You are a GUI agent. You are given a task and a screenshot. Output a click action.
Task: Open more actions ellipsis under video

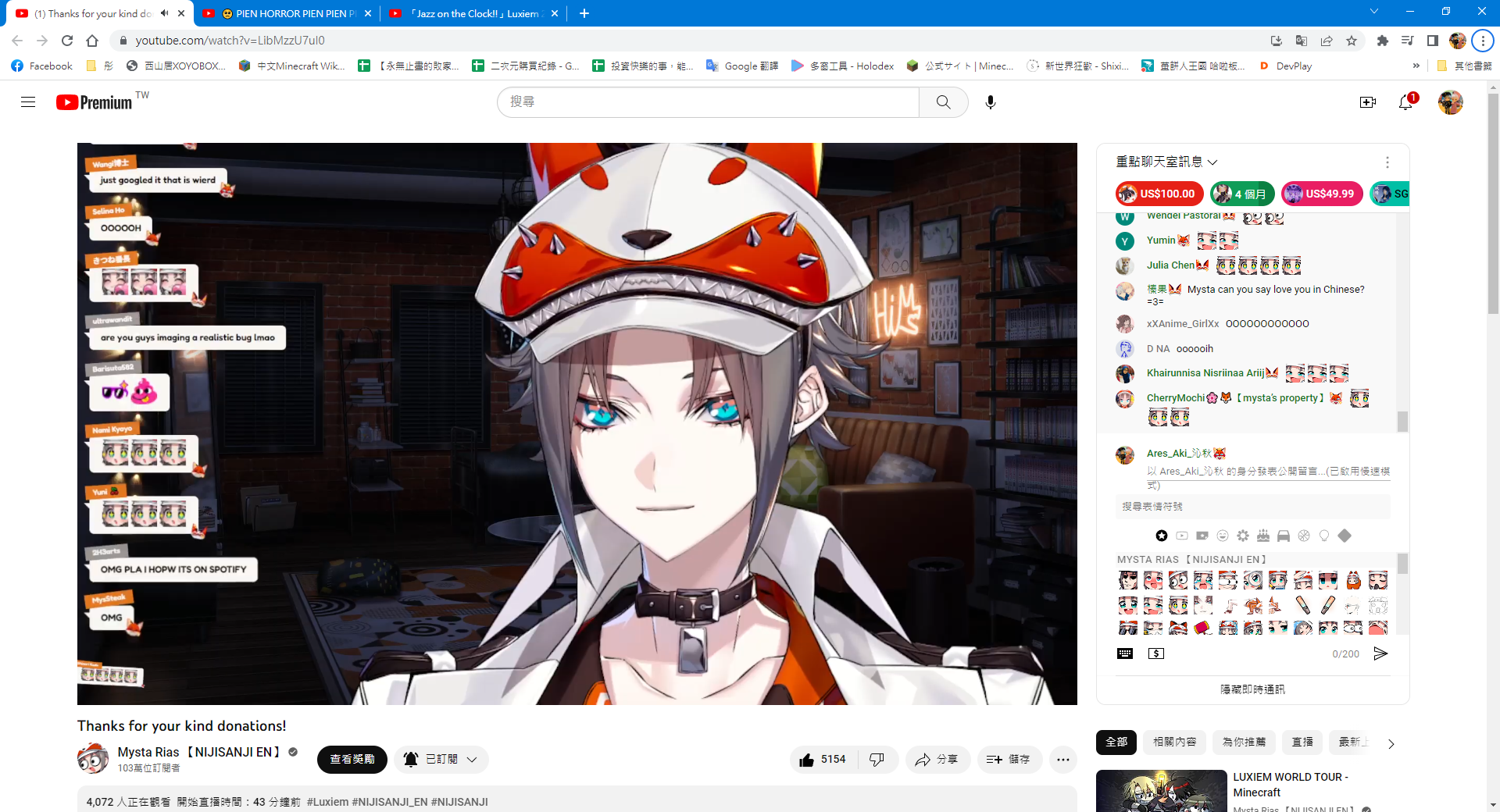[x=1063, y=760]
